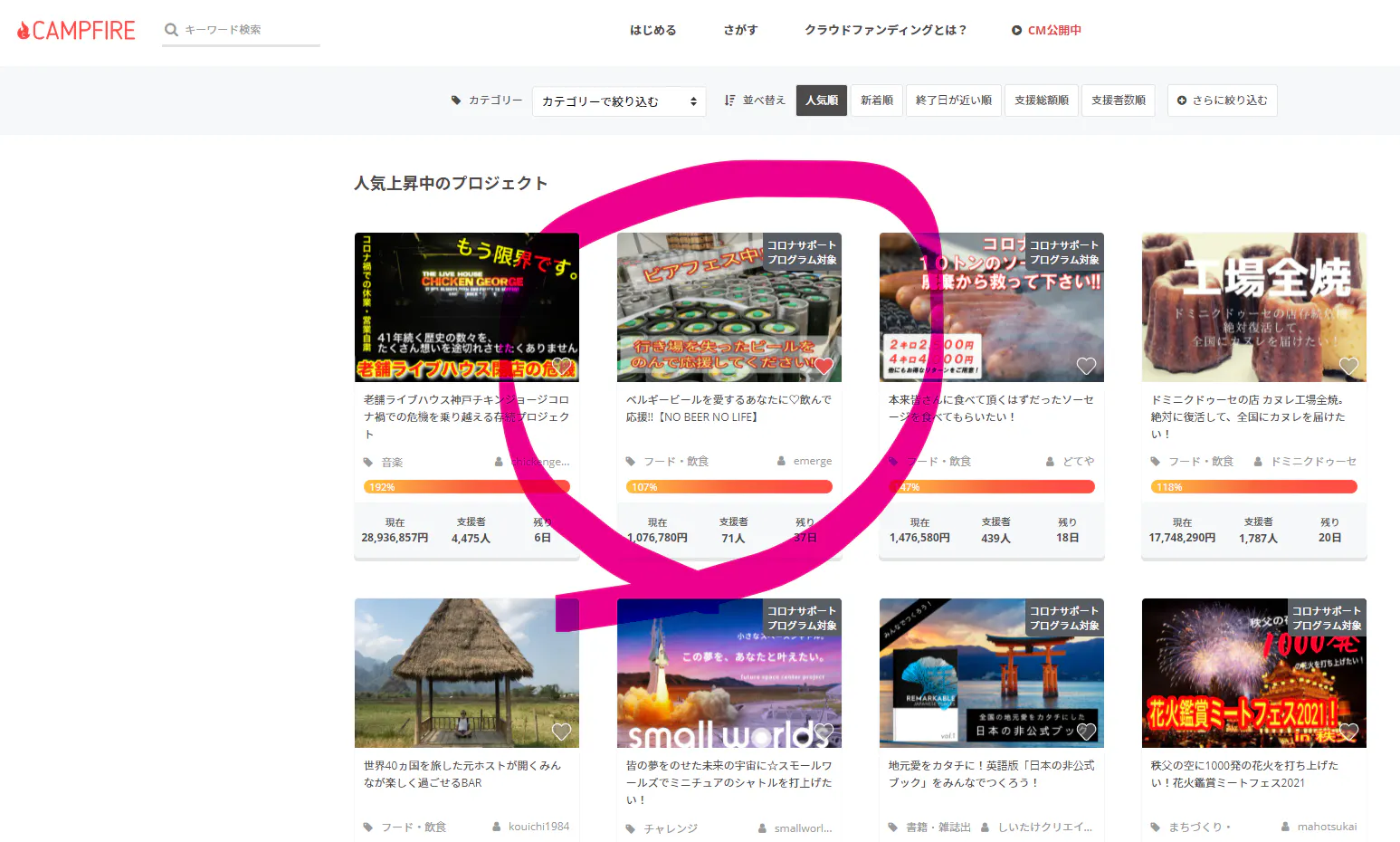
Task: Click the CM公開中 play icon
Action: (x=1016, y=31)
